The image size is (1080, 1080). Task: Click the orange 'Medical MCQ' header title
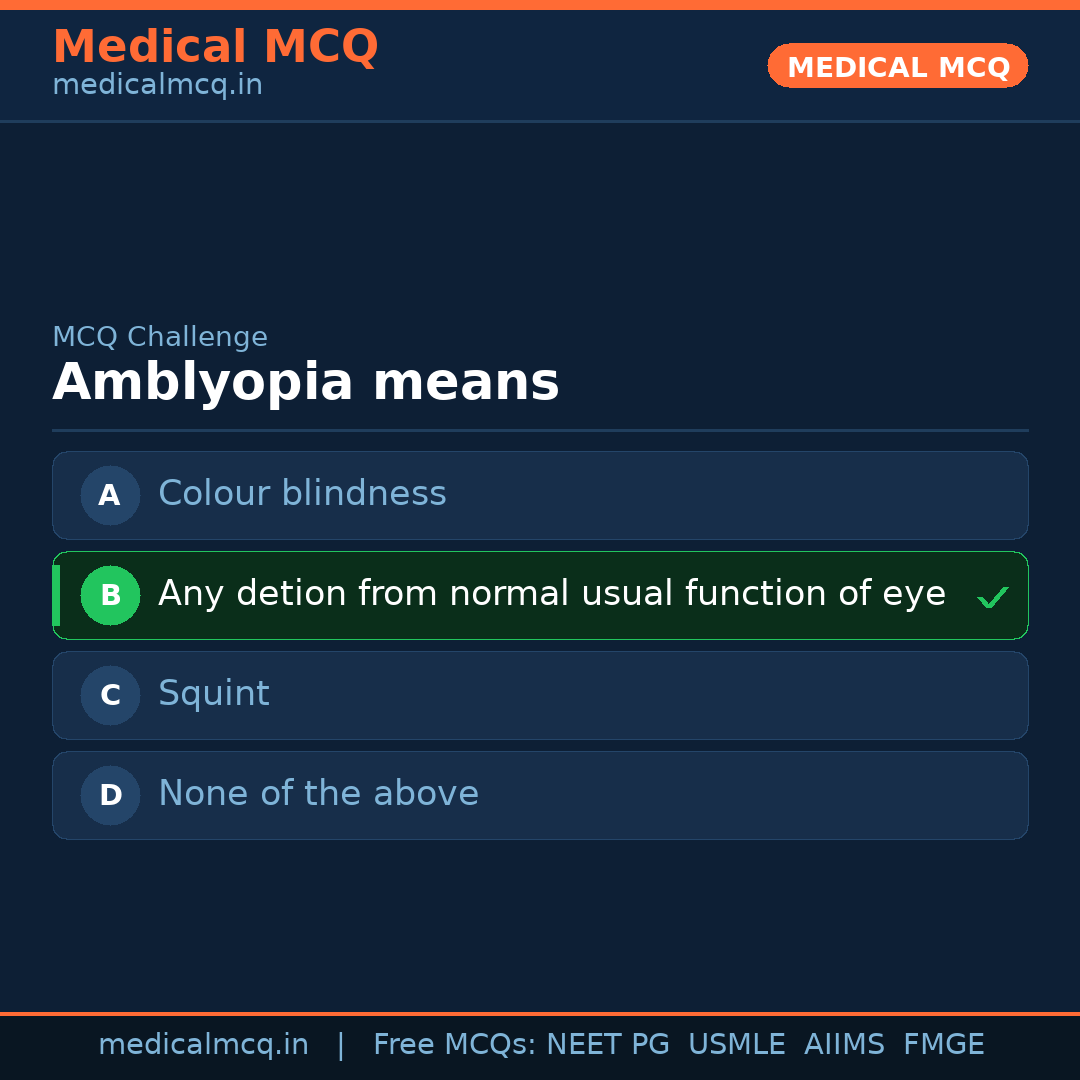coord(215,47)
